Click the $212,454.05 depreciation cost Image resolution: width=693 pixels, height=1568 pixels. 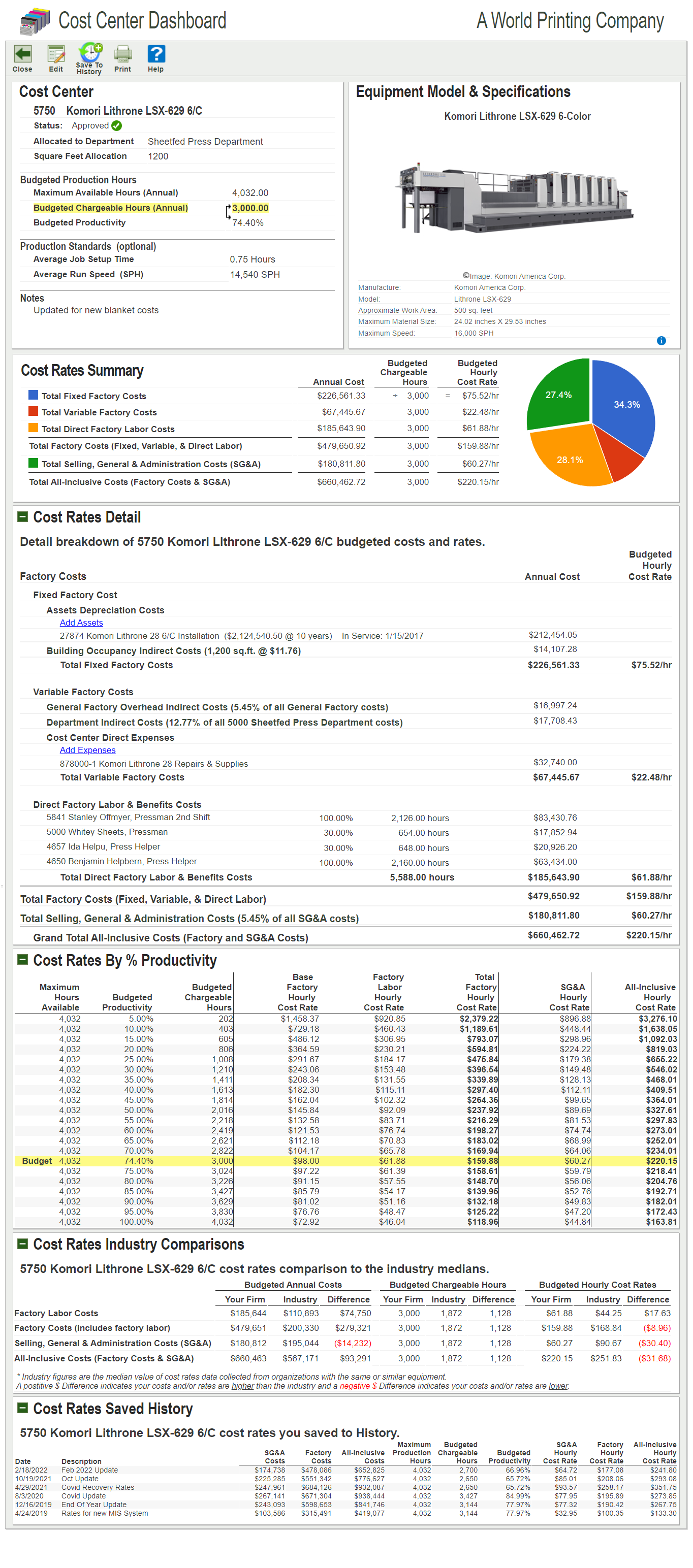[552, 635]
